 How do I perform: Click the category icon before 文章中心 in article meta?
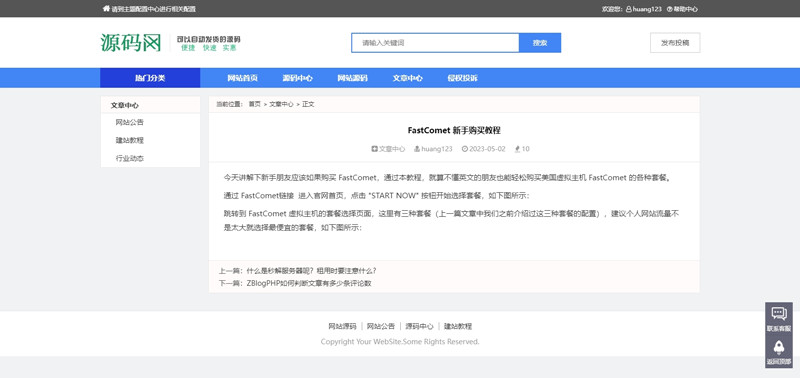(x=374, y=149)
